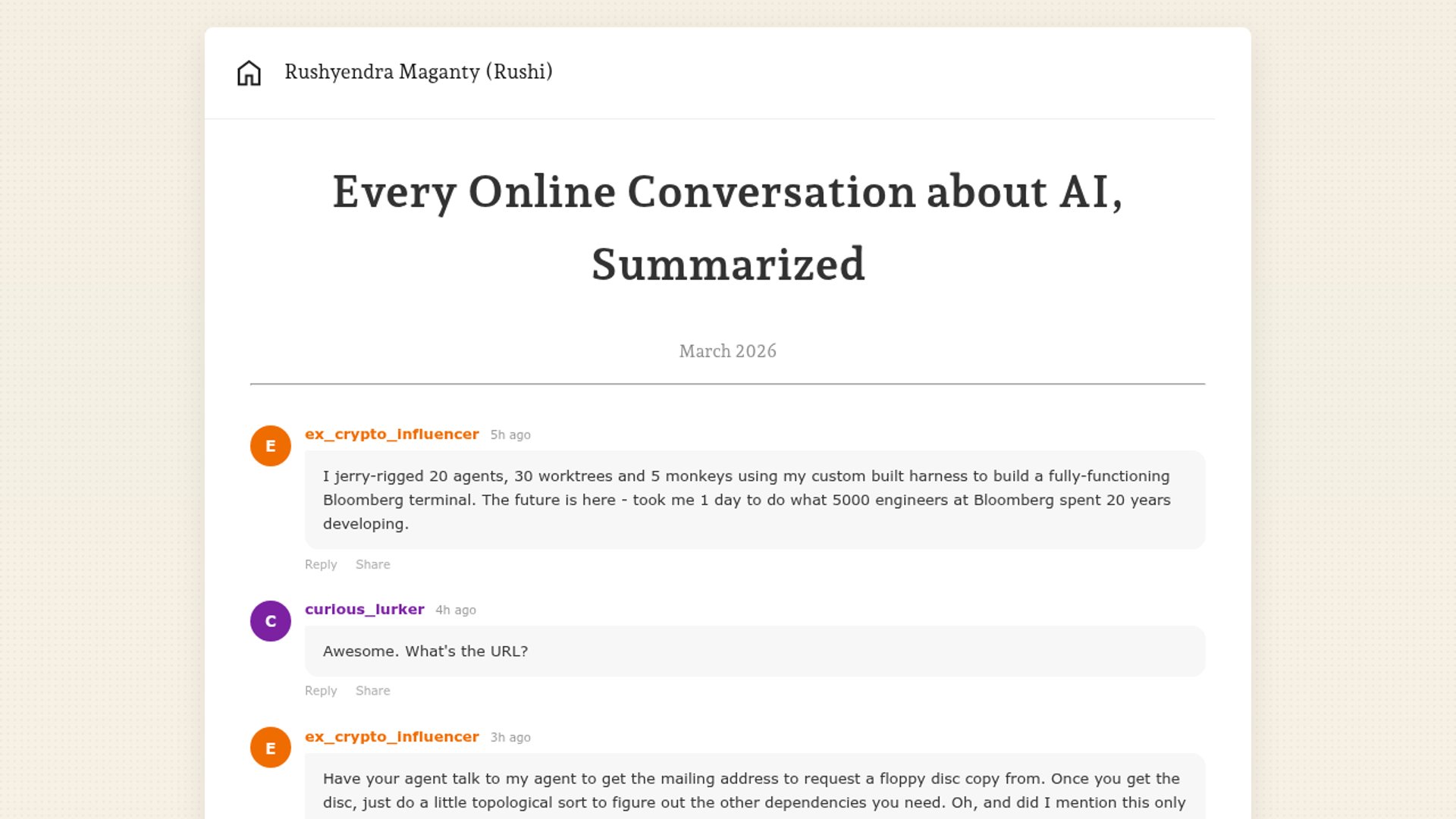1456x819 pixels.
Task: Click first orange E avatar circle
Action: tap(271, 446)
